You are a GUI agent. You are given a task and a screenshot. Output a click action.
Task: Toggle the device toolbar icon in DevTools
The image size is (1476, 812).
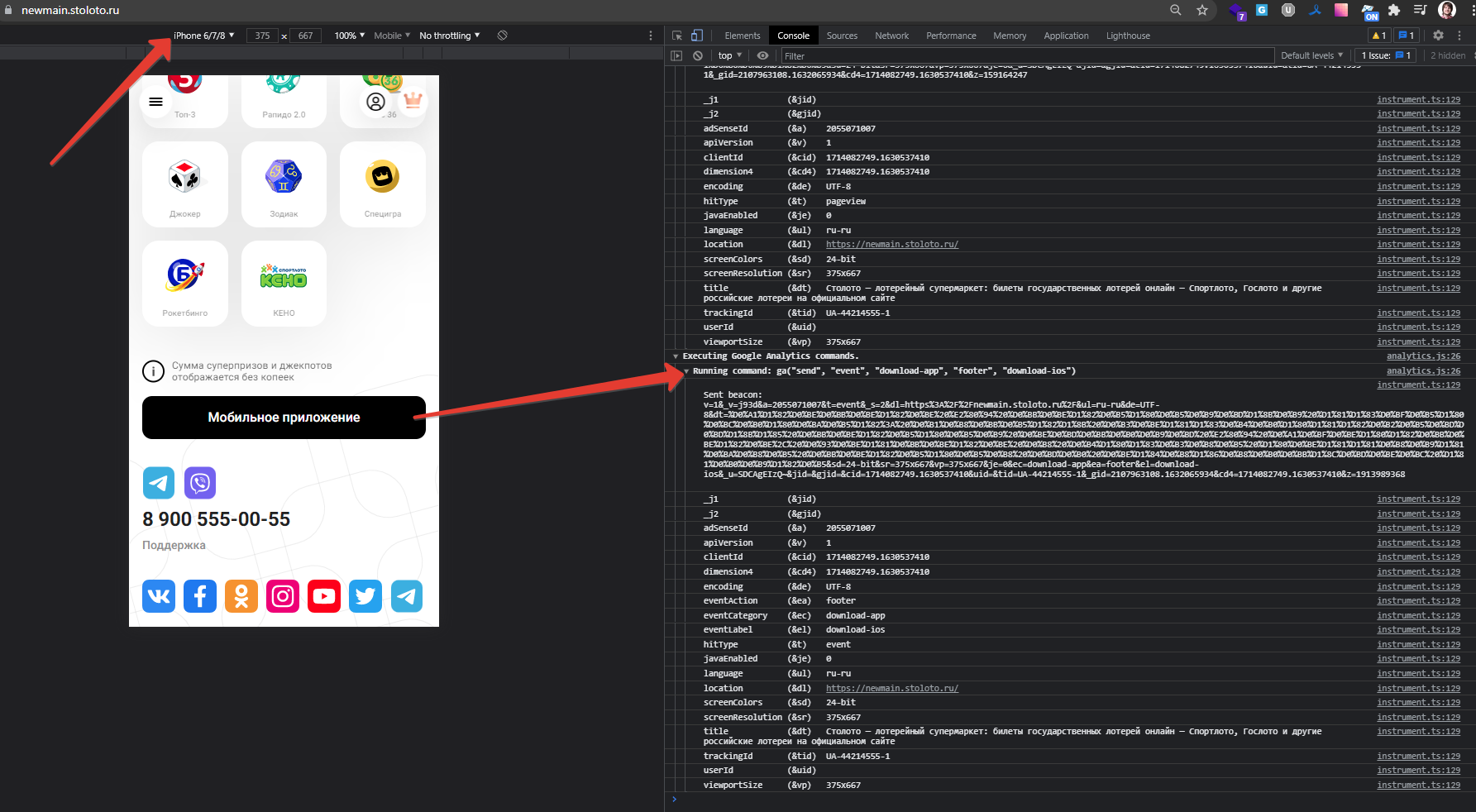point(696,36)
